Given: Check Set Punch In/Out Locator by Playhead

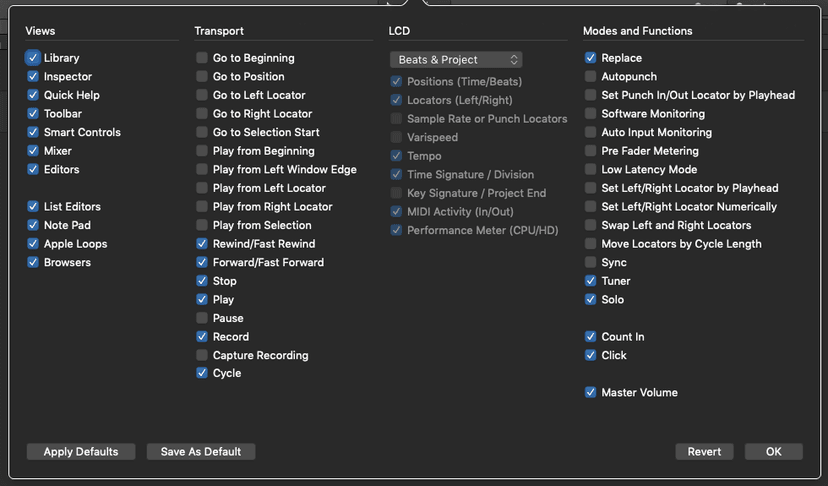Looking at the screenshot, I should tap(590, 95).
